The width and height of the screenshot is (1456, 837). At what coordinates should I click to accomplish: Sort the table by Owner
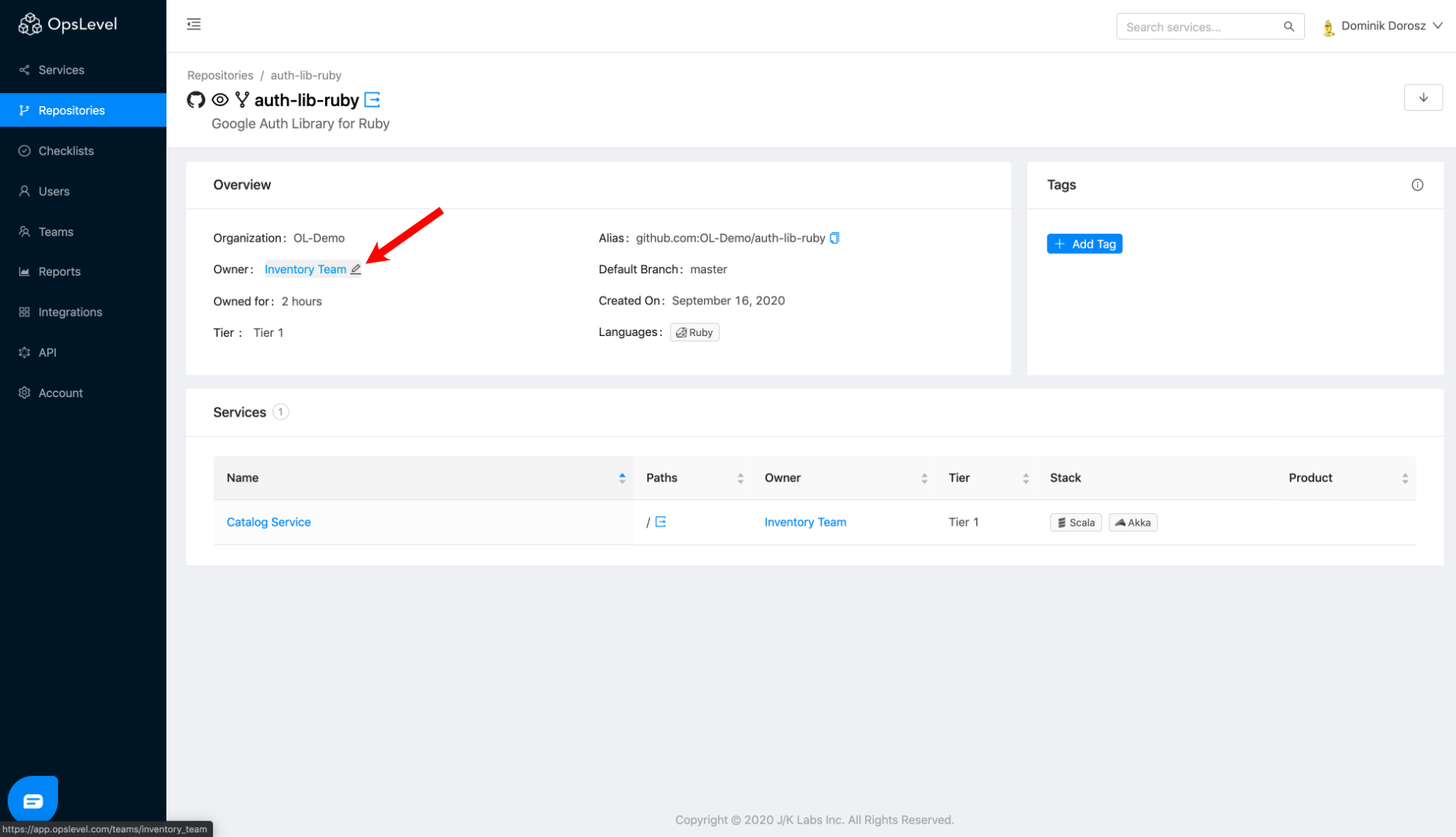click(x=844, y=478)
